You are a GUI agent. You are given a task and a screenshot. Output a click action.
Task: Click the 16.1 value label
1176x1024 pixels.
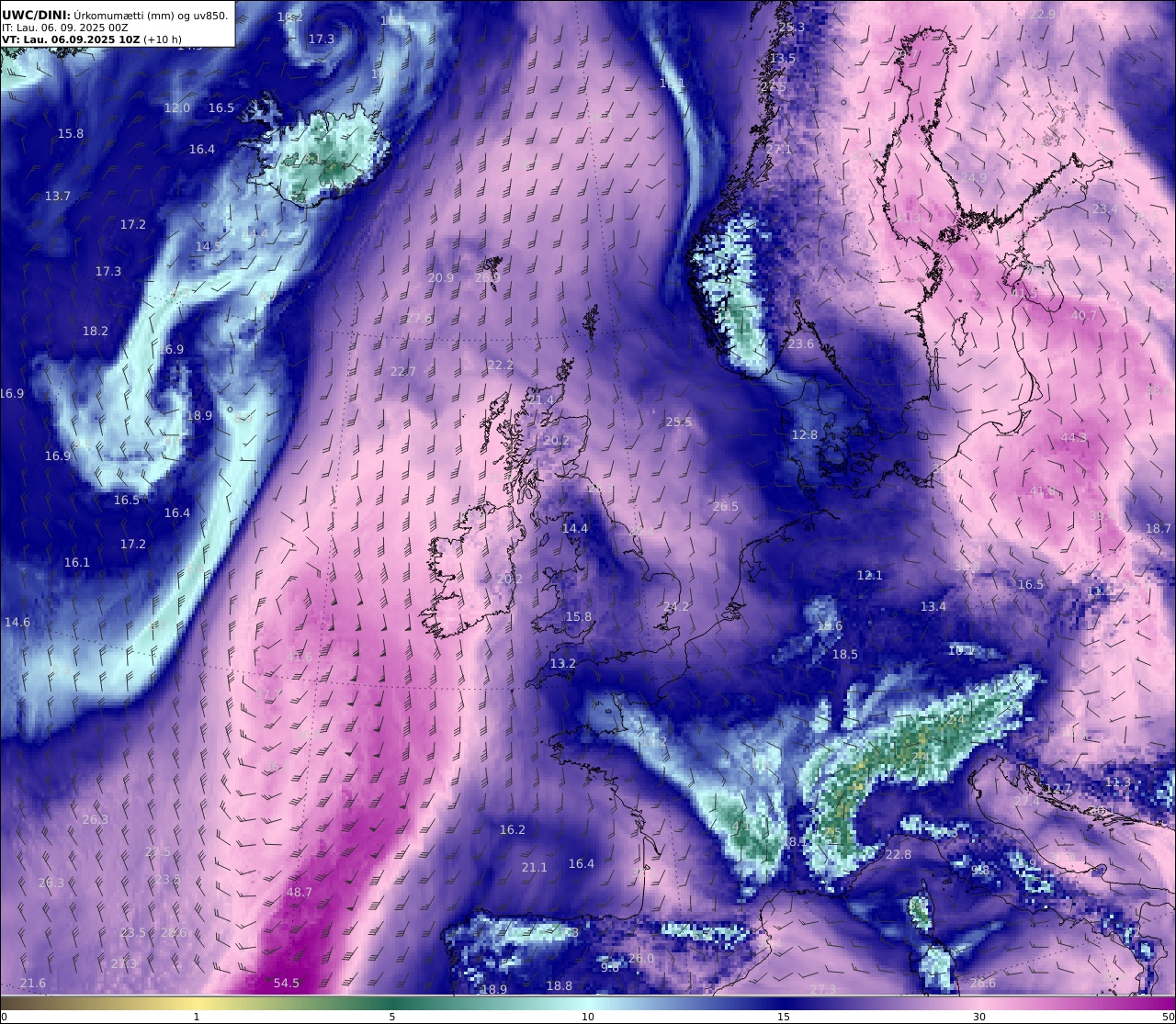[76, 562]
